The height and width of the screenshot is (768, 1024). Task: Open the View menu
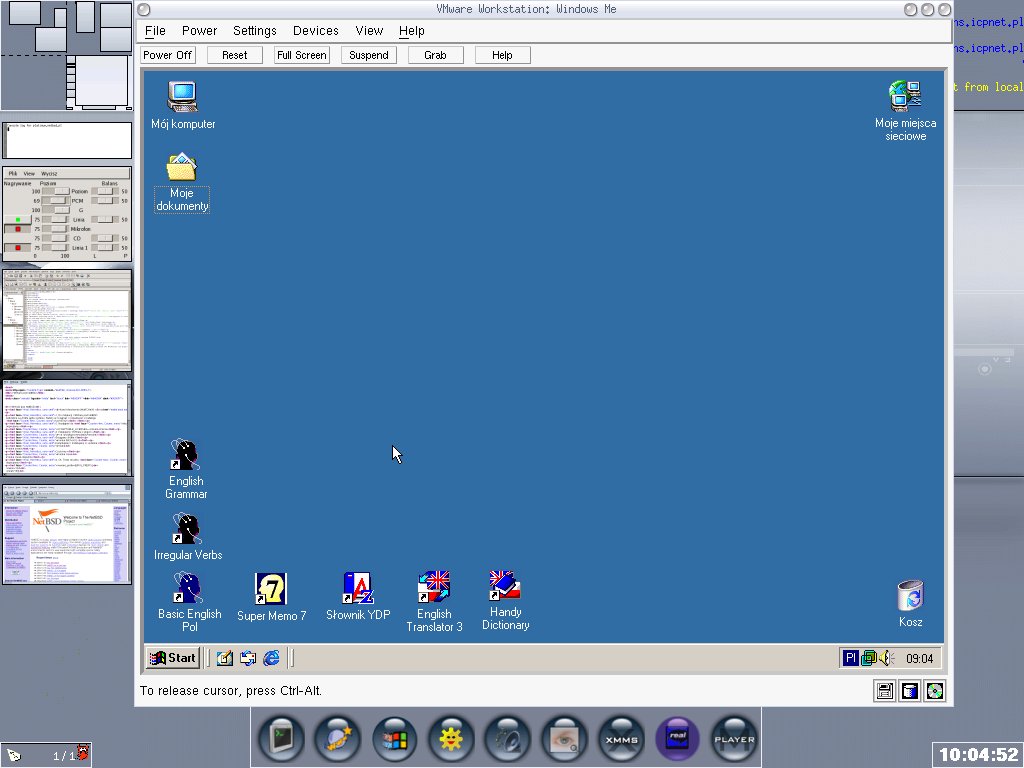[x=369, y=31]
